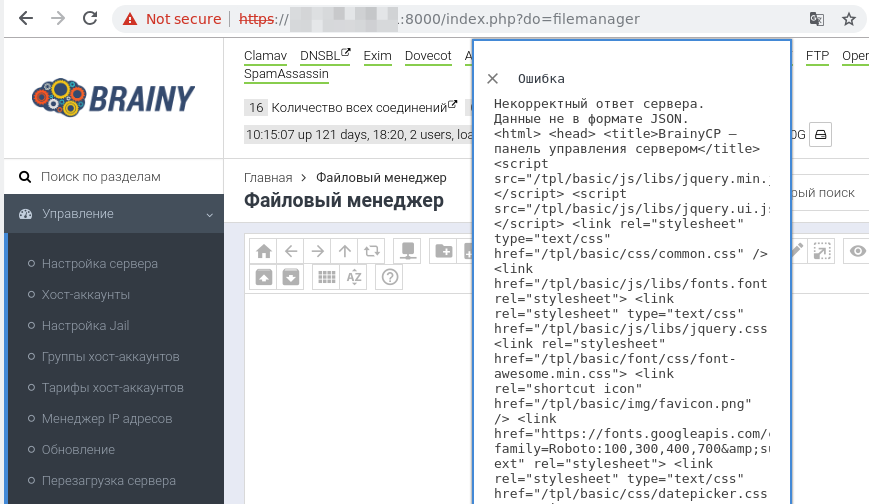Screen dimensions: 869x504
Task: Go up one directory with up arrow
Action: pos(344,252)
